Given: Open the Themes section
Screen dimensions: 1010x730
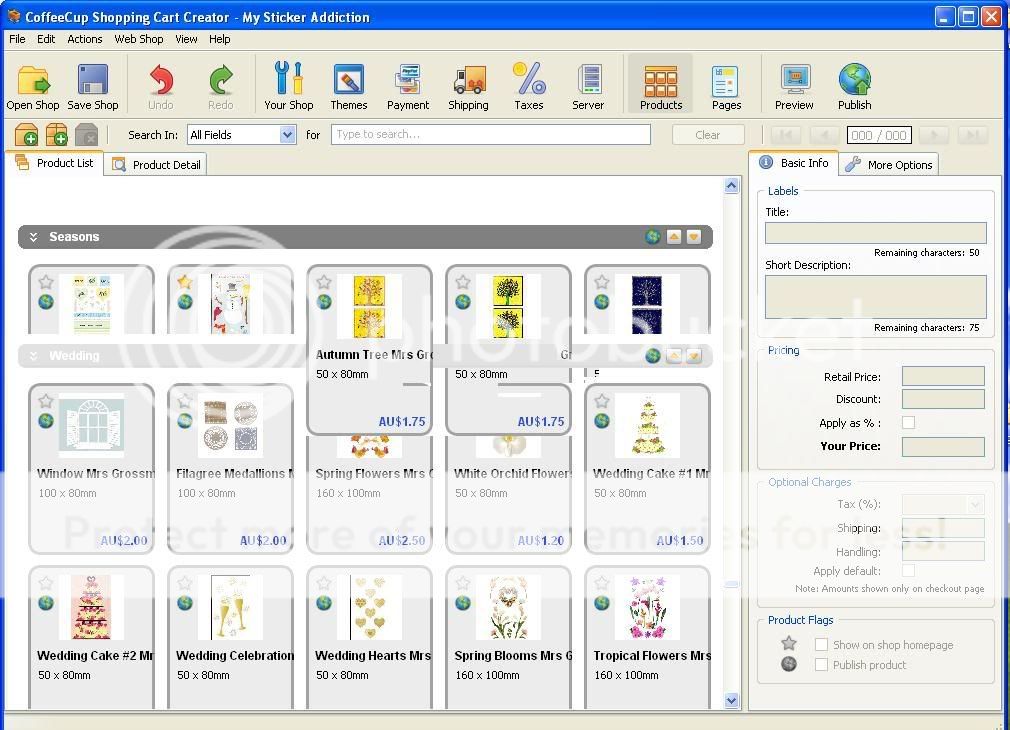Looking at the screenshot, I should [x=348, y=86].
